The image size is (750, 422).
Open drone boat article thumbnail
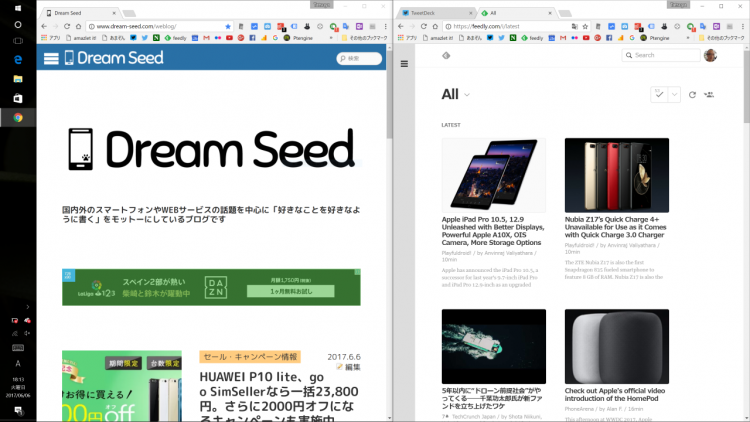click(494, 346)
